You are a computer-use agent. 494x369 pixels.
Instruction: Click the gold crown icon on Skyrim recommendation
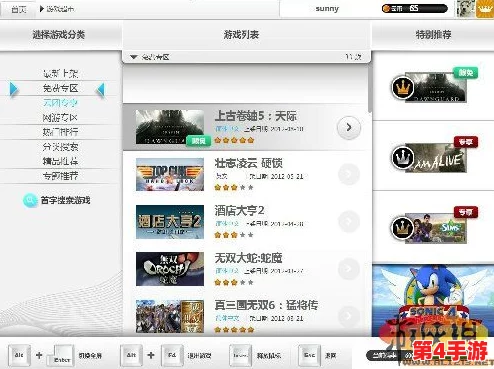(x=402, y=88)
